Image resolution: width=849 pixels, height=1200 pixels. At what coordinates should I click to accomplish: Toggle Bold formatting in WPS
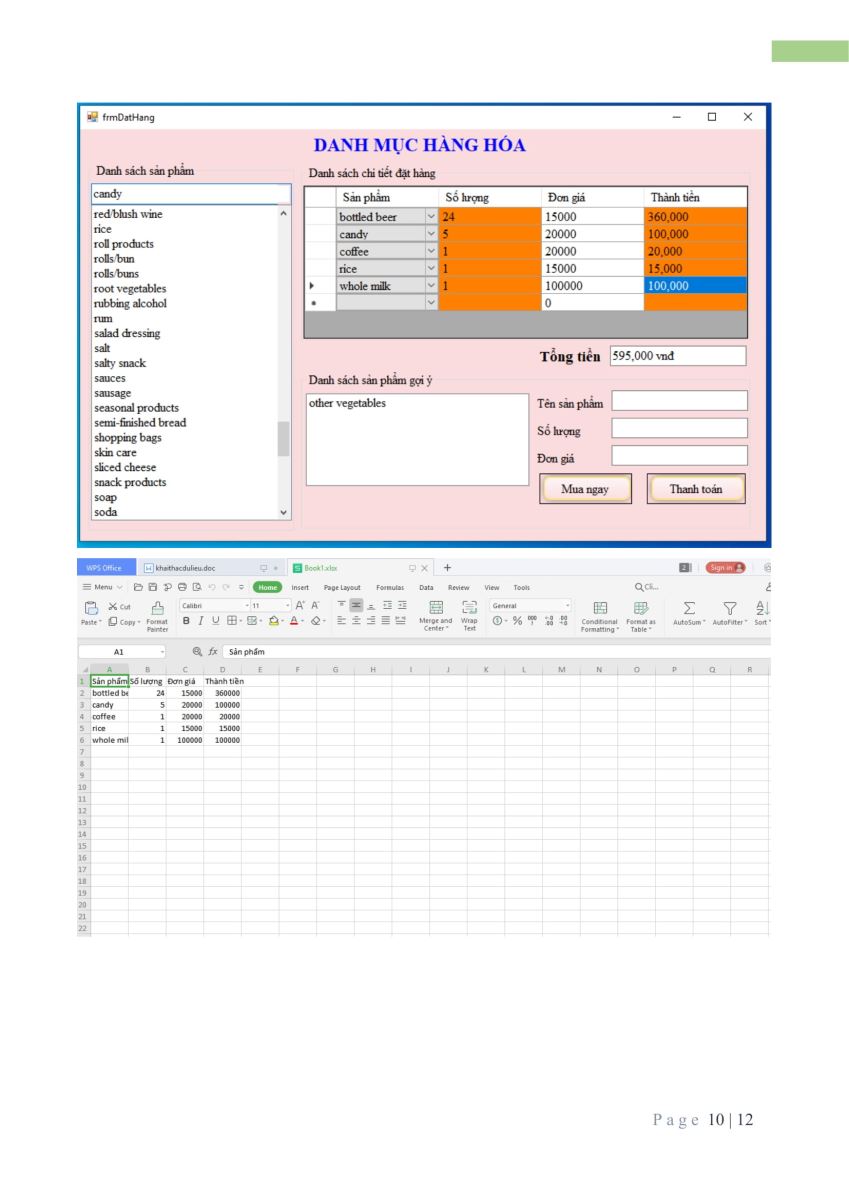point(186,621)
